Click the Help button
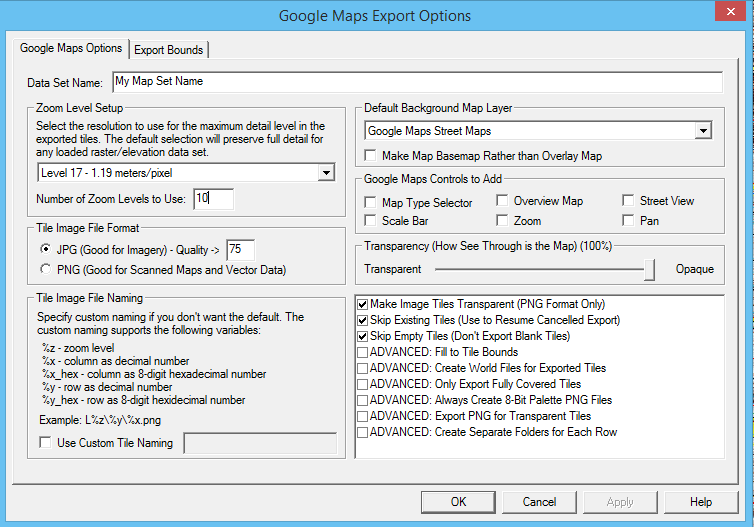This screenshot has width=754, height=527. click(x=700, y=501)
